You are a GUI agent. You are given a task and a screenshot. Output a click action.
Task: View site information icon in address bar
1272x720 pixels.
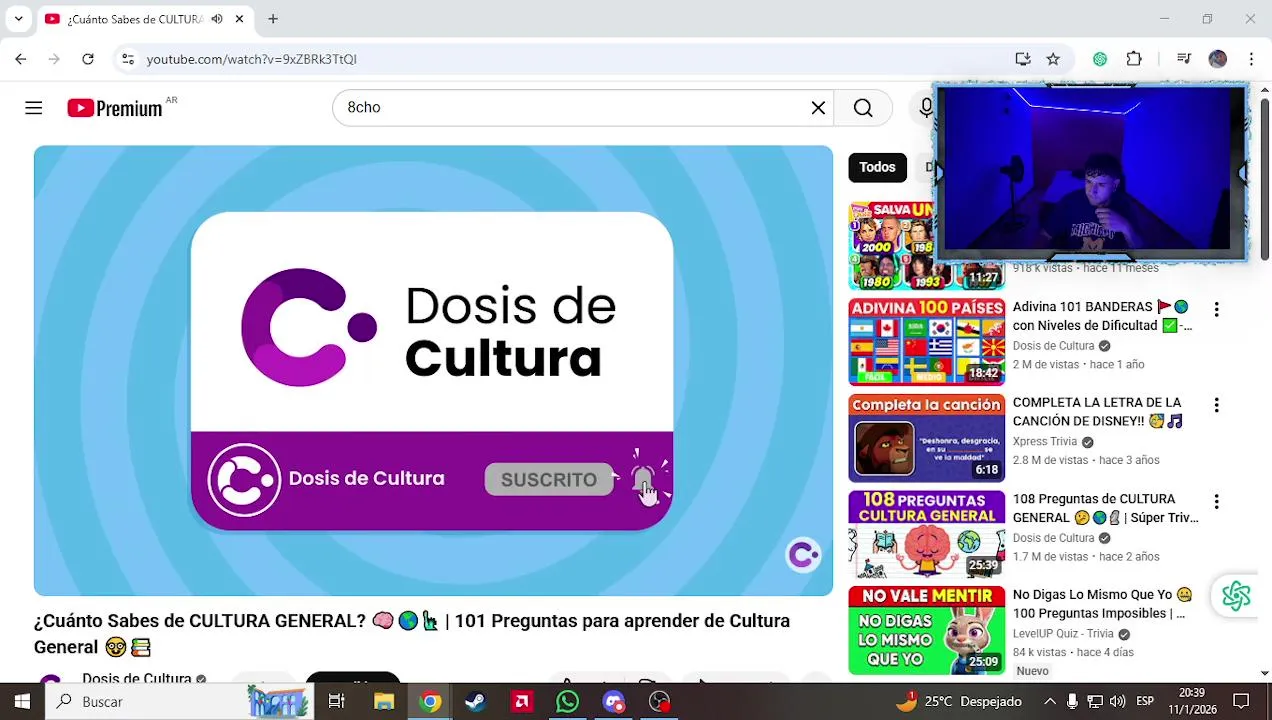(x=127, y=59)
